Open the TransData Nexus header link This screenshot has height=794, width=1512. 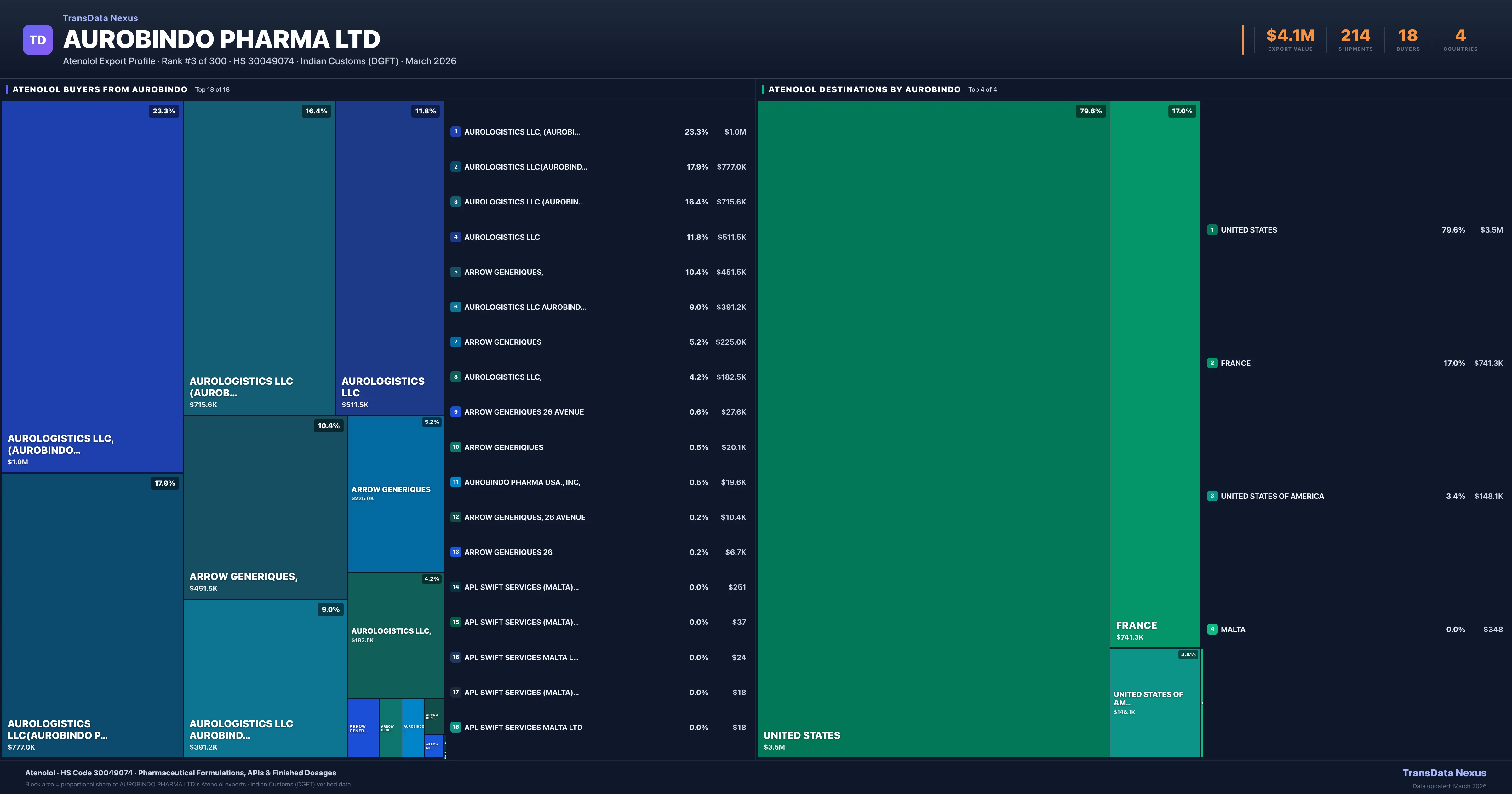click(100, 18)
